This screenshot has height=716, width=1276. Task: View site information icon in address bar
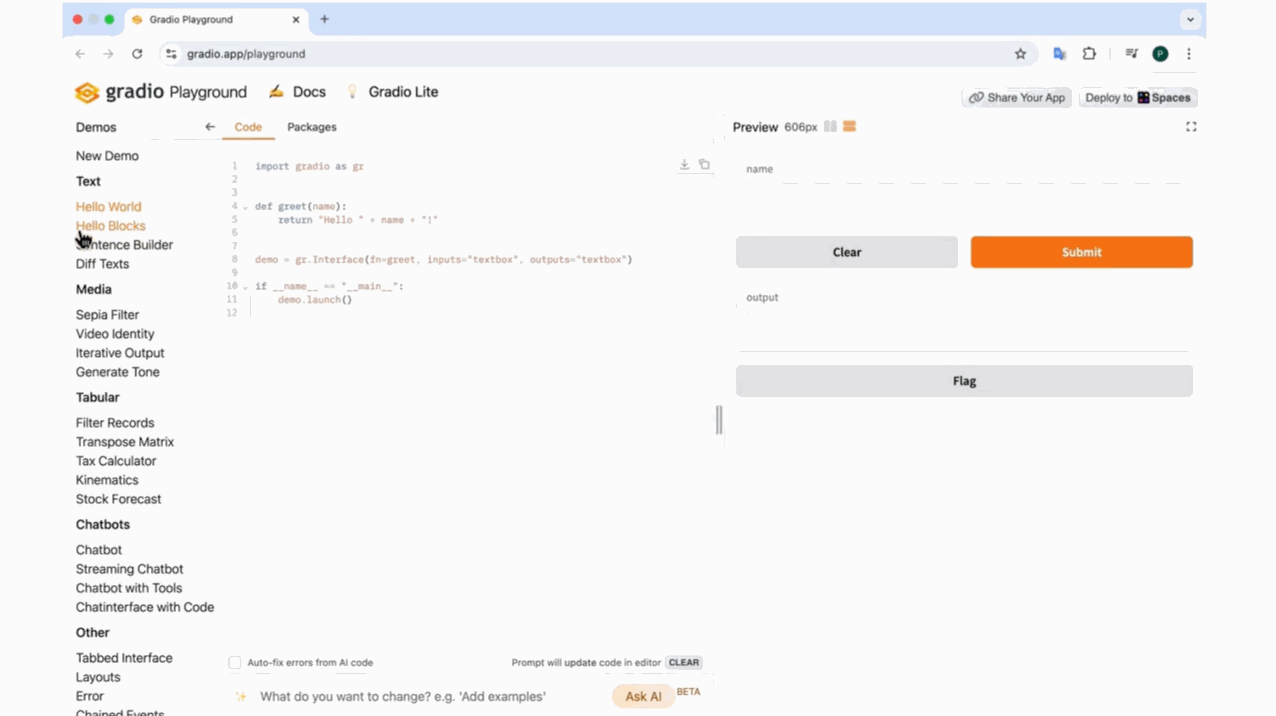[x=171, y=54]
